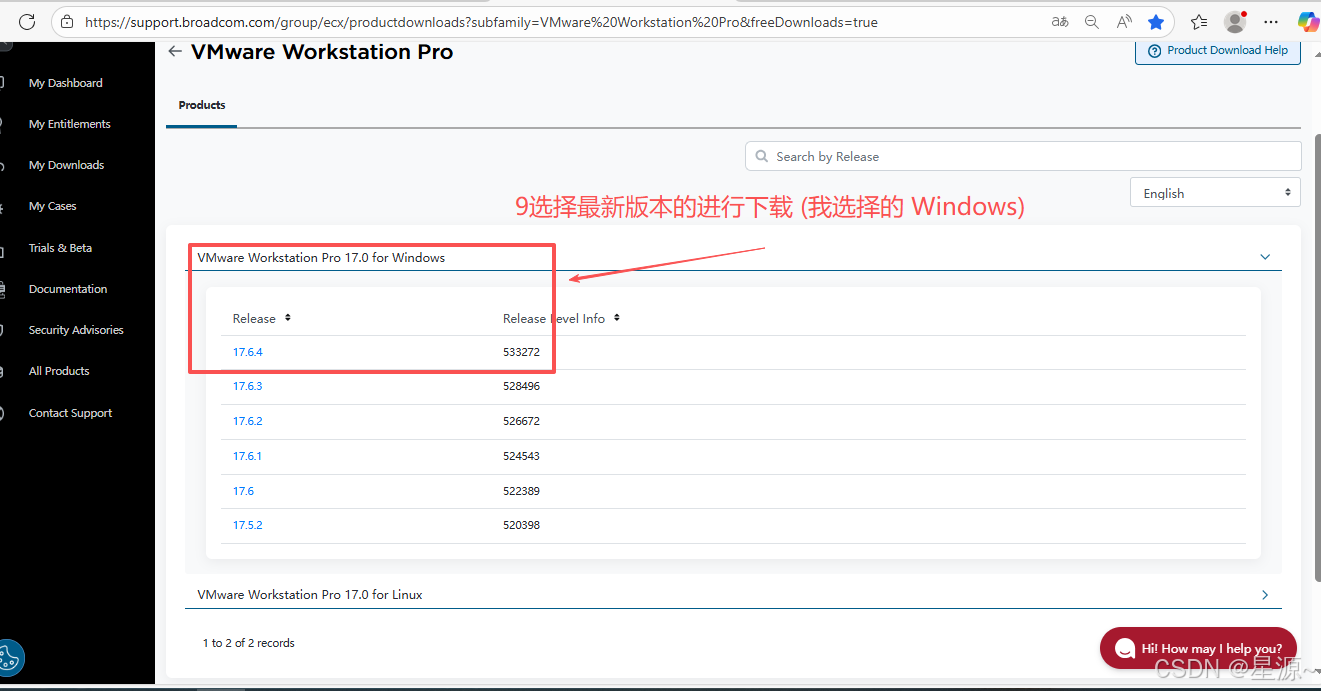The width and height of the screenshot is (1321, 691).
Task: Open the Hi! How may I help you chat
Action: [x=1198, y=648]
